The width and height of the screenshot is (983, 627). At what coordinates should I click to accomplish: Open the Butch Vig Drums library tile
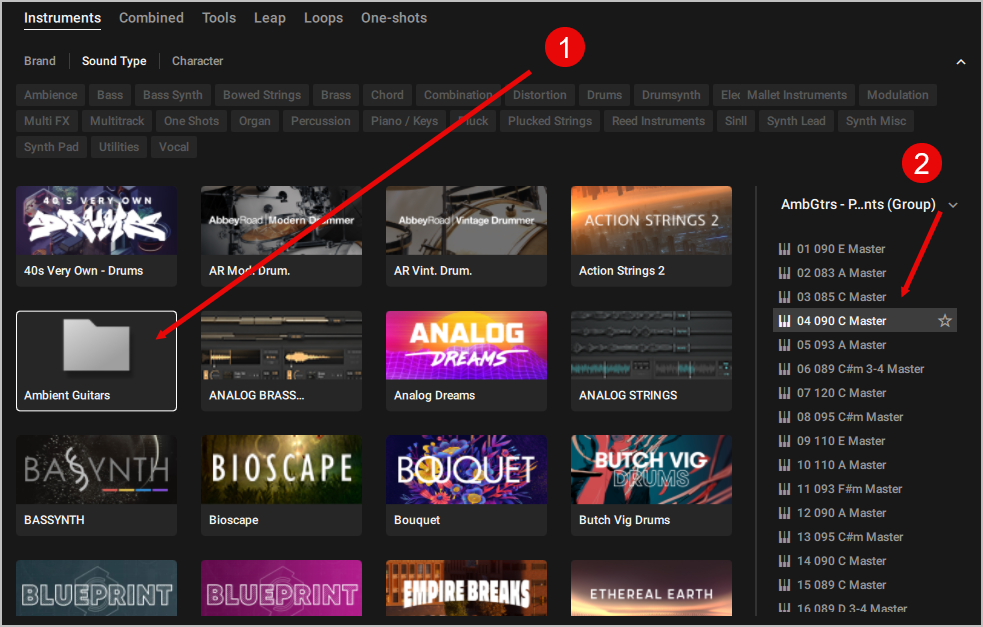point(651,485)
